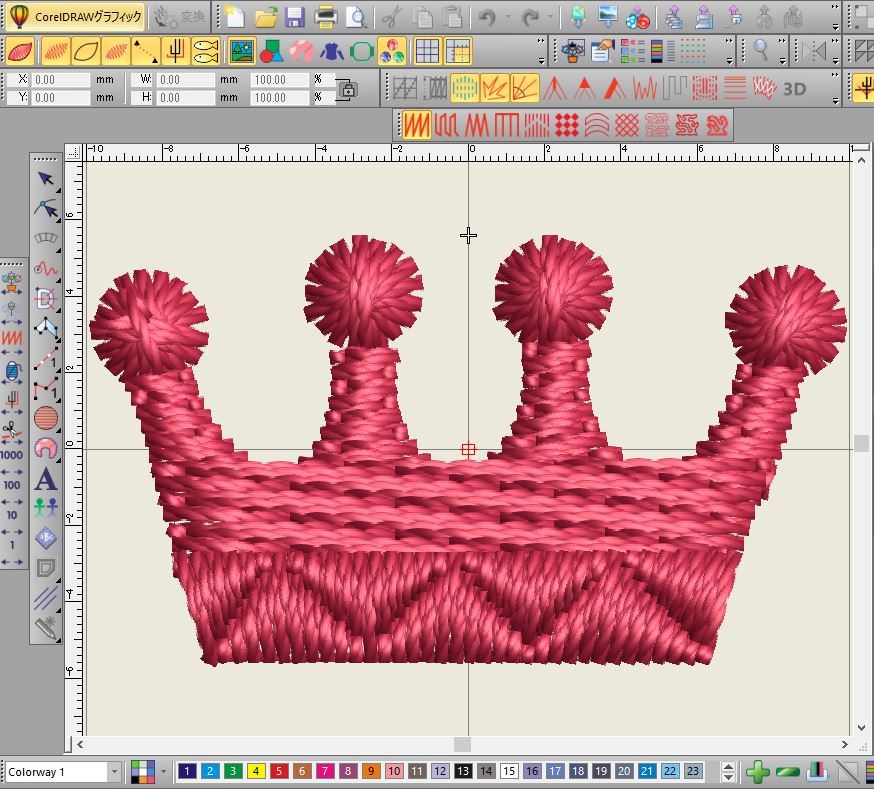Click scroll right arrow on horizontal scrollbar

tap(845, 744)
